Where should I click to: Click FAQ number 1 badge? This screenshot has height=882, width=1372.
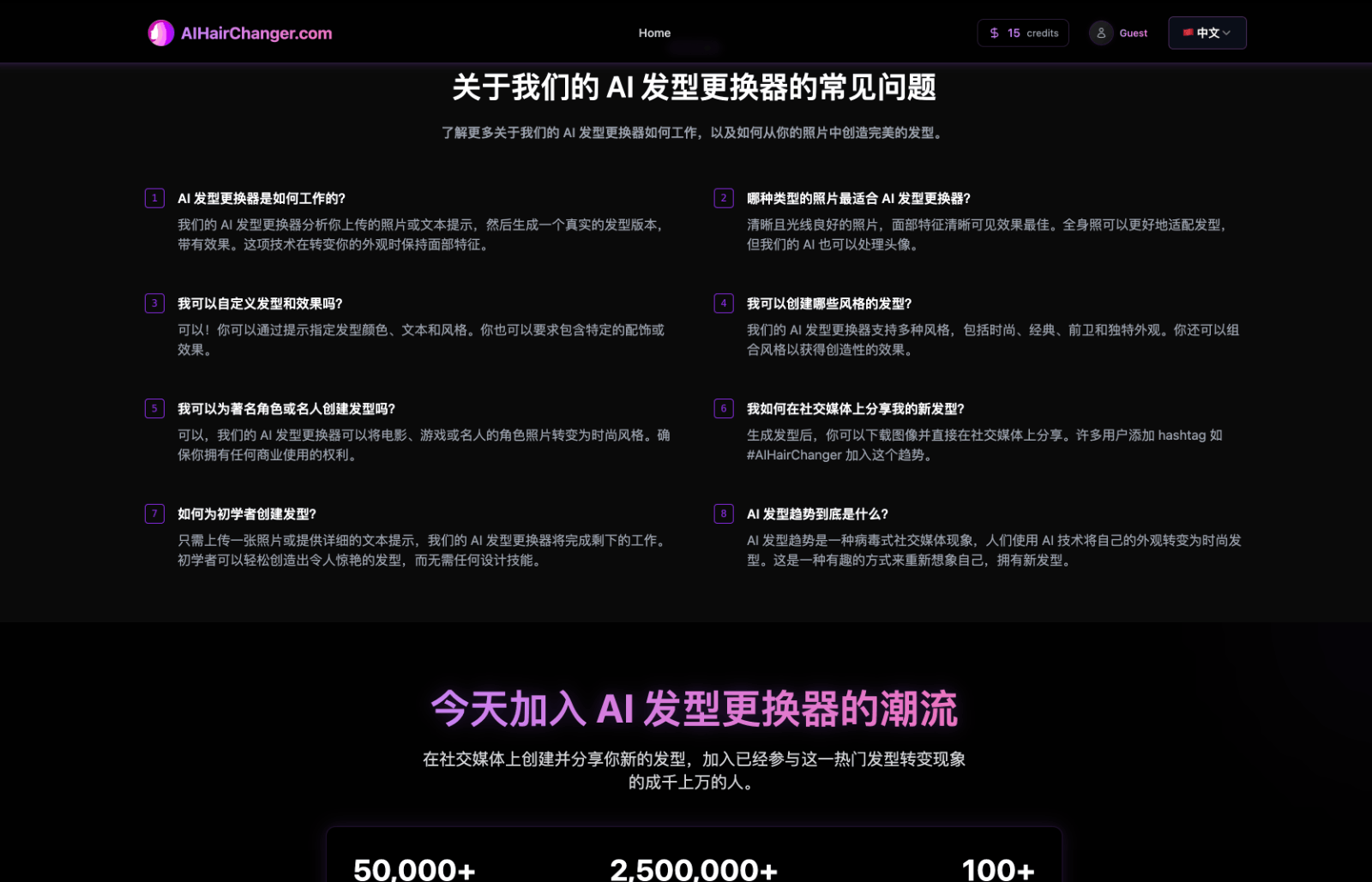(154, 198)
